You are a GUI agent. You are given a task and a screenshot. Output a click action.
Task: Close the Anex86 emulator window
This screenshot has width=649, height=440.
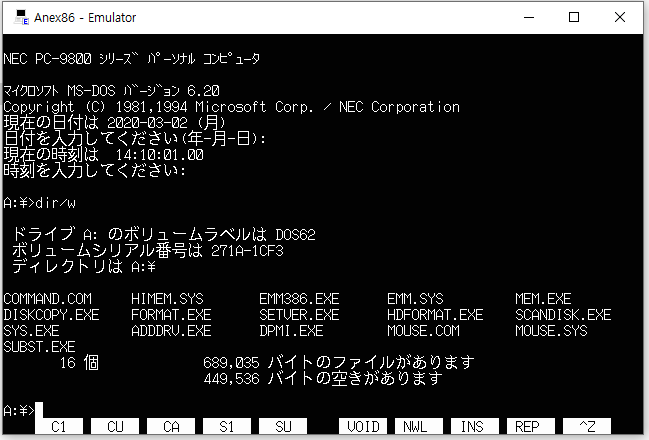coord(620,17)
